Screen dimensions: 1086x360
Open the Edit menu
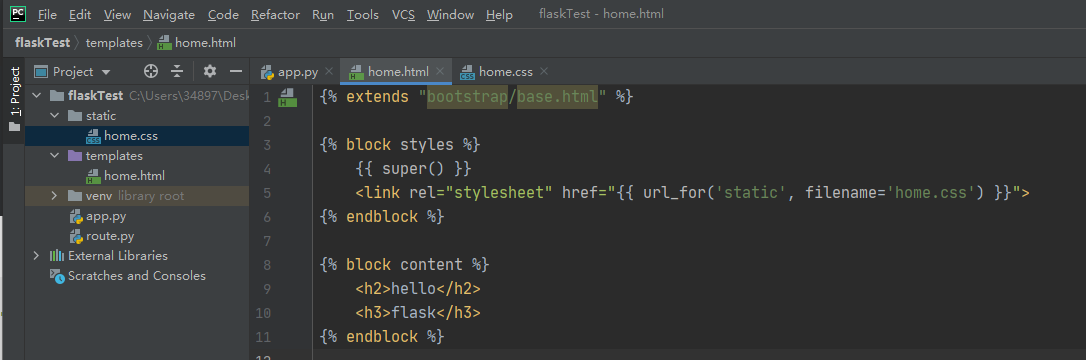pyautogui.click(x=80, y=15)
